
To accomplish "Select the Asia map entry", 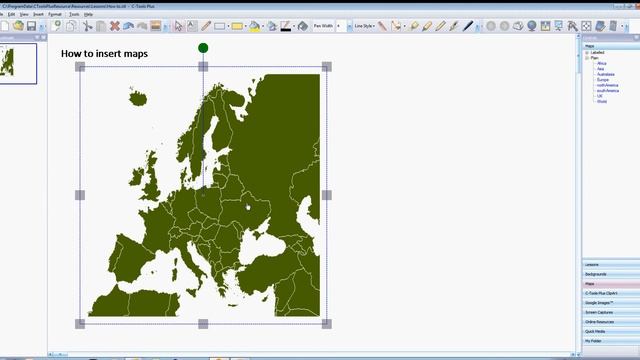I will click(x=600, y=69).
